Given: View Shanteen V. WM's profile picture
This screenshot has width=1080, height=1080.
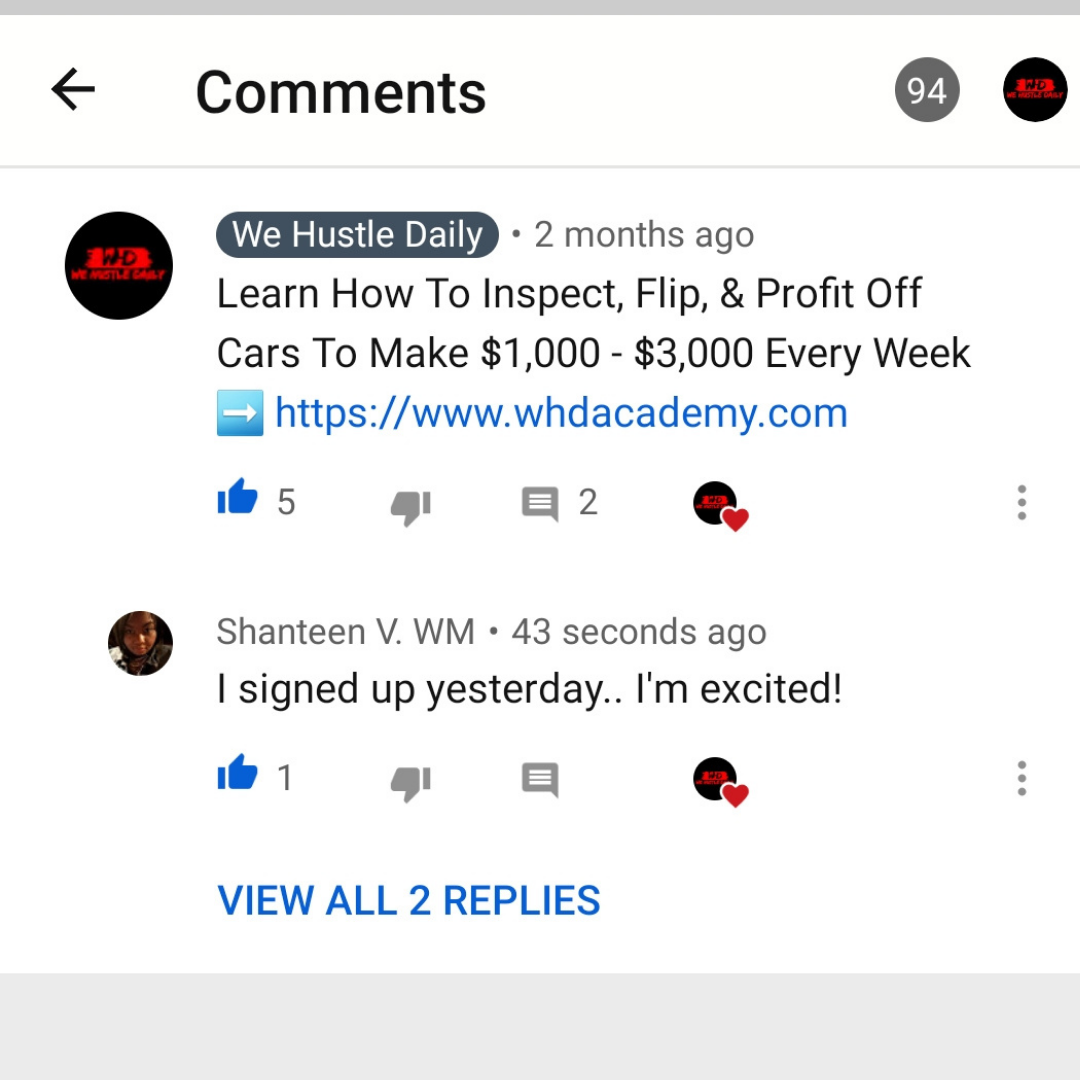Looking at the screenshot, I should click(140, 643).
